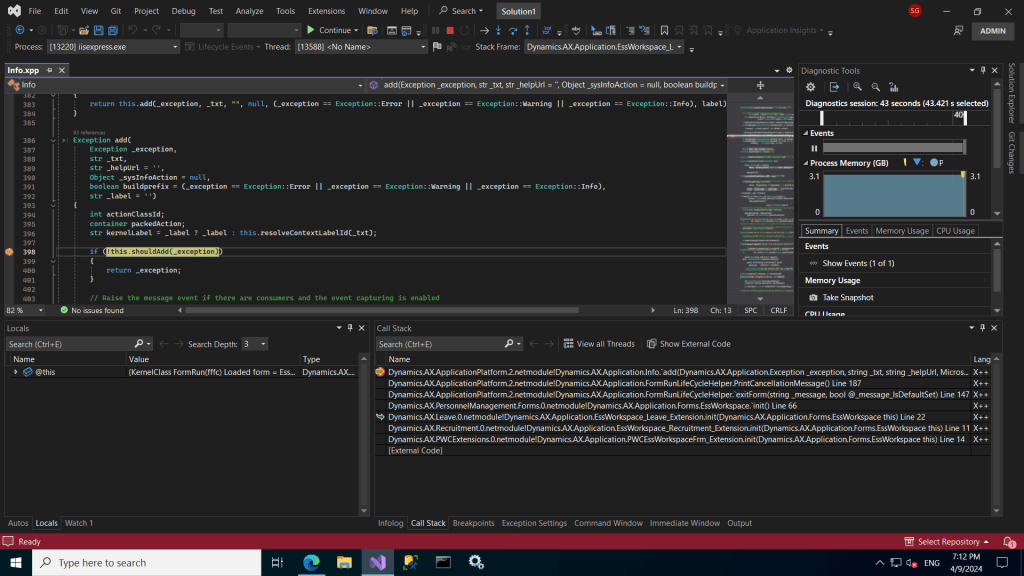Click Zoom Out in Diagnostic Tools

876,87
